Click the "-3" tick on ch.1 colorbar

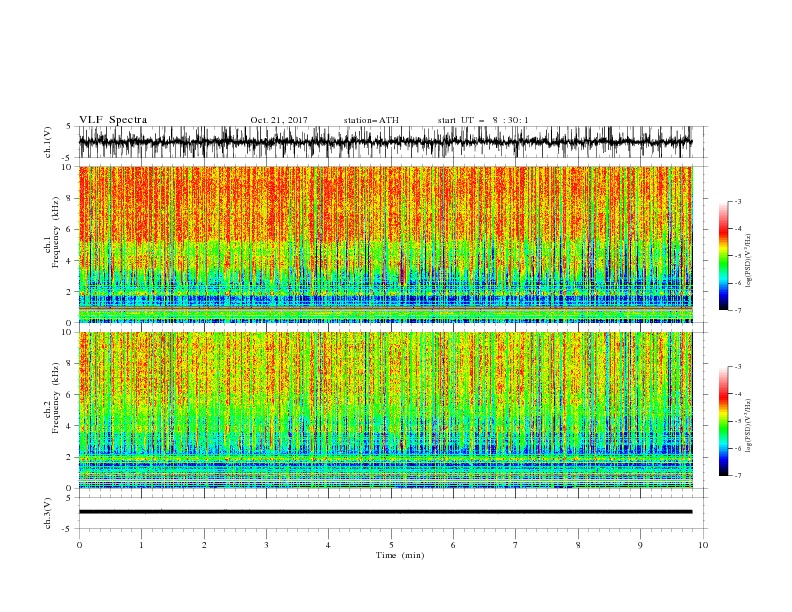pyautogui.click(x=737, y=201)
